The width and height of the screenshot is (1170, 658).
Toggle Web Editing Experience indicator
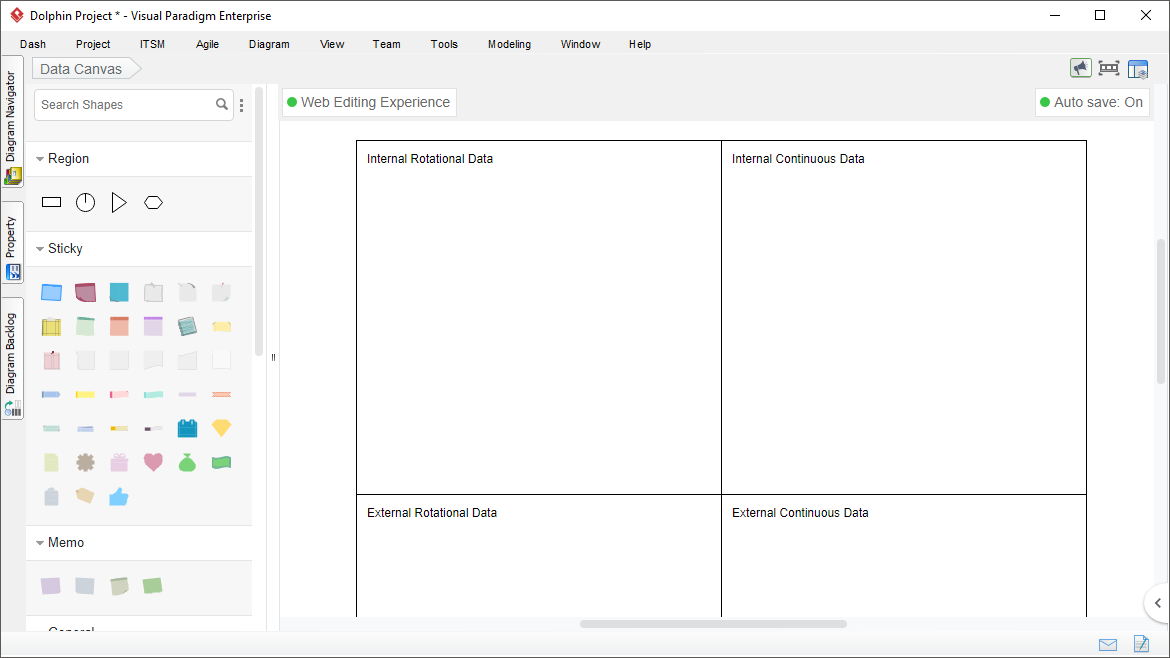point(369,102)
